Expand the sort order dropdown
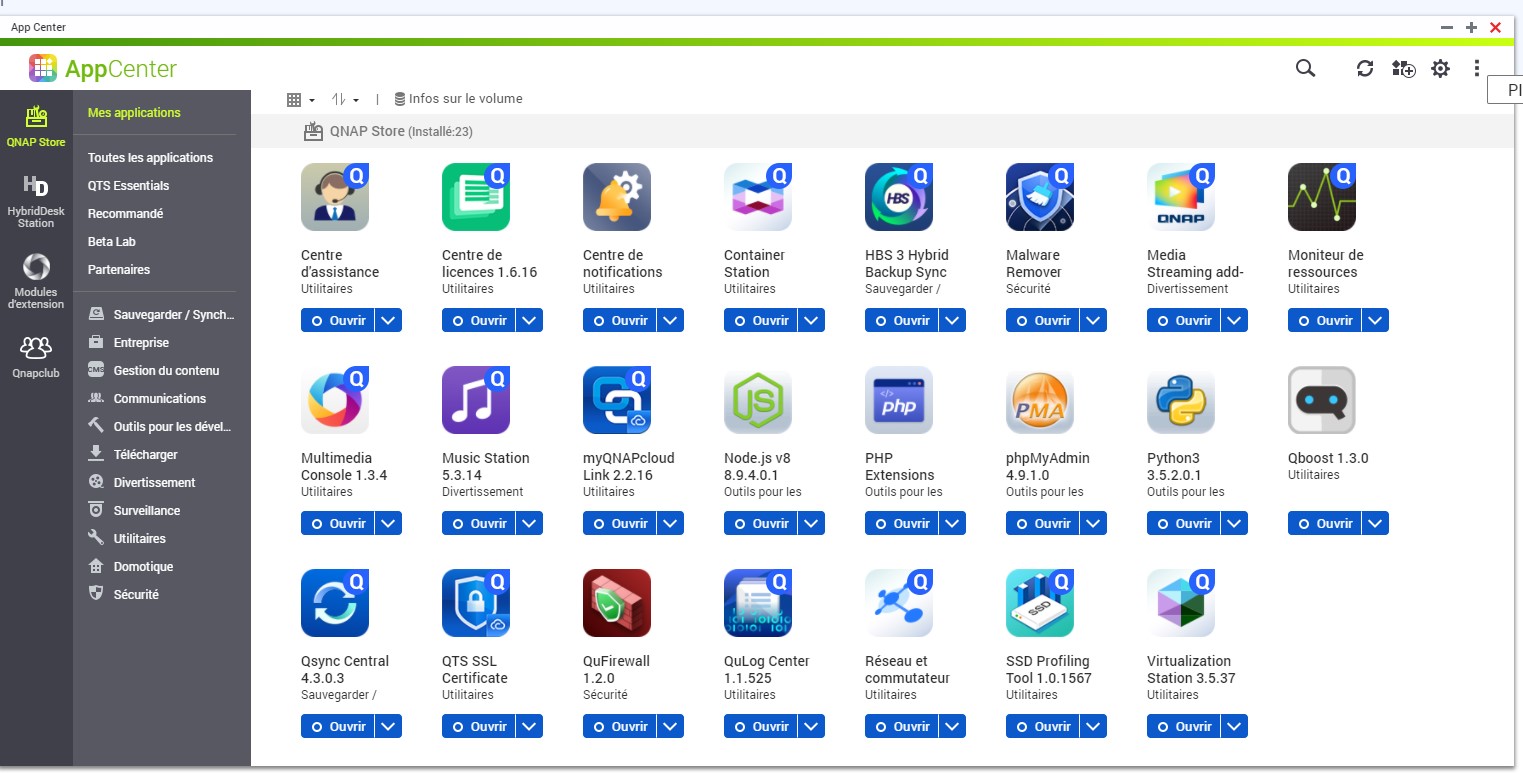The height and width of the screenshot is (773, 1523). point(345,99)
